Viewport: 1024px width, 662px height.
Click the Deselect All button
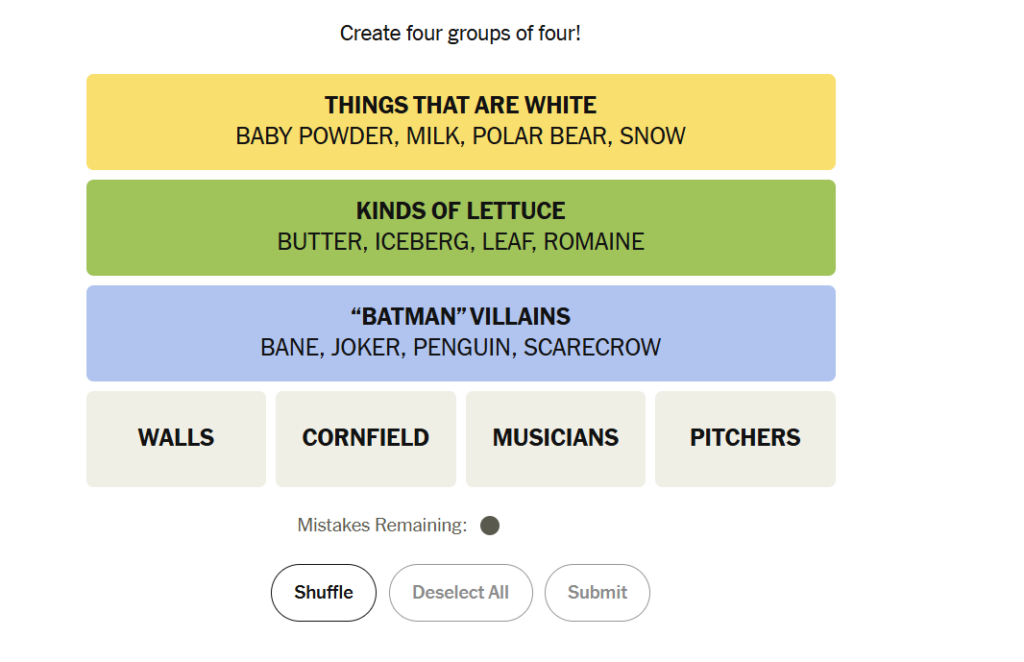click(x=461, y=593)
